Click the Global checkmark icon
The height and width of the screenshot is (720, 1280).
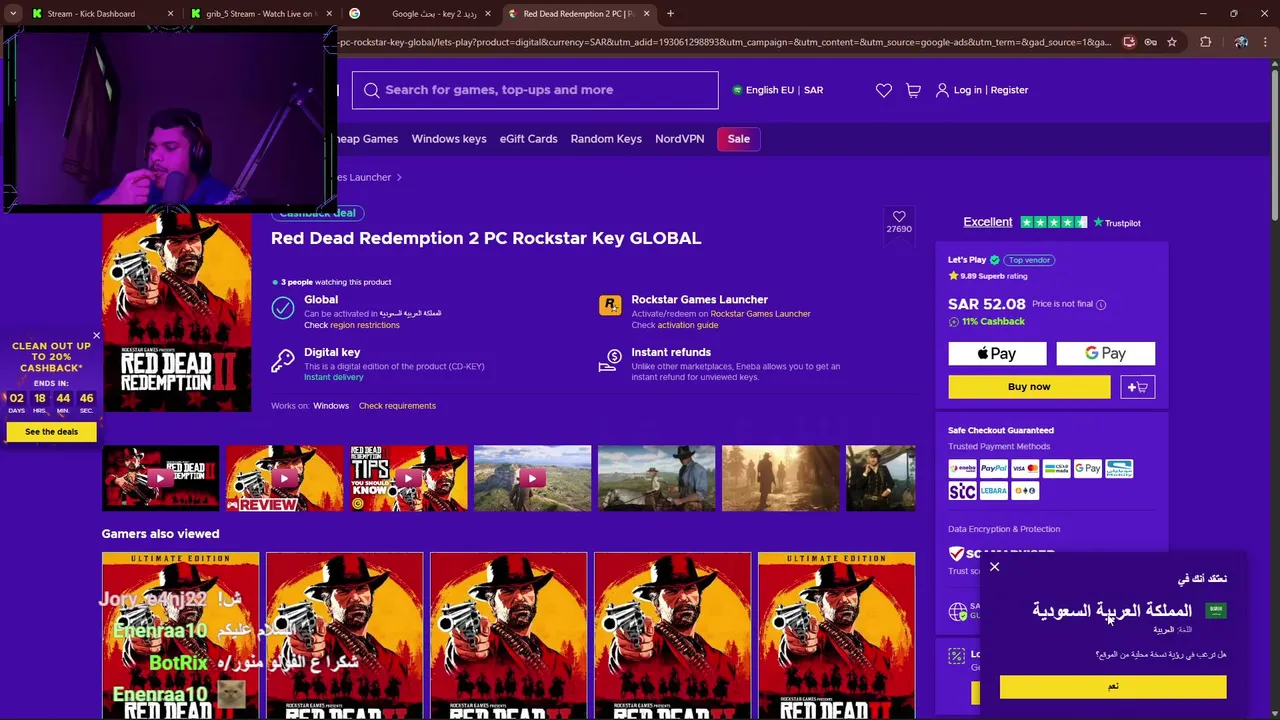[x=283, y=307]
